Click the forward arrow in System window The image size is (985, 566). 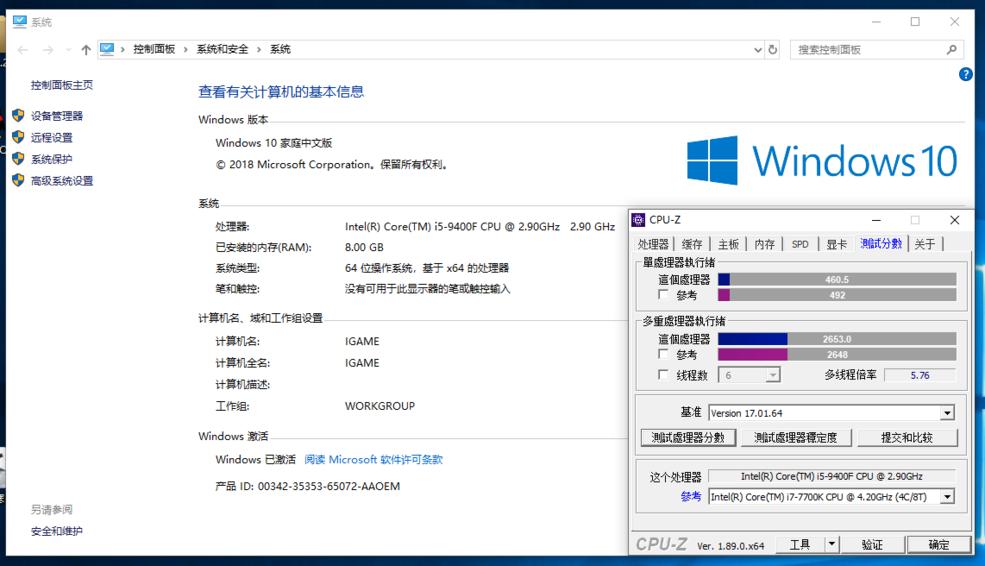click(48, 50)
